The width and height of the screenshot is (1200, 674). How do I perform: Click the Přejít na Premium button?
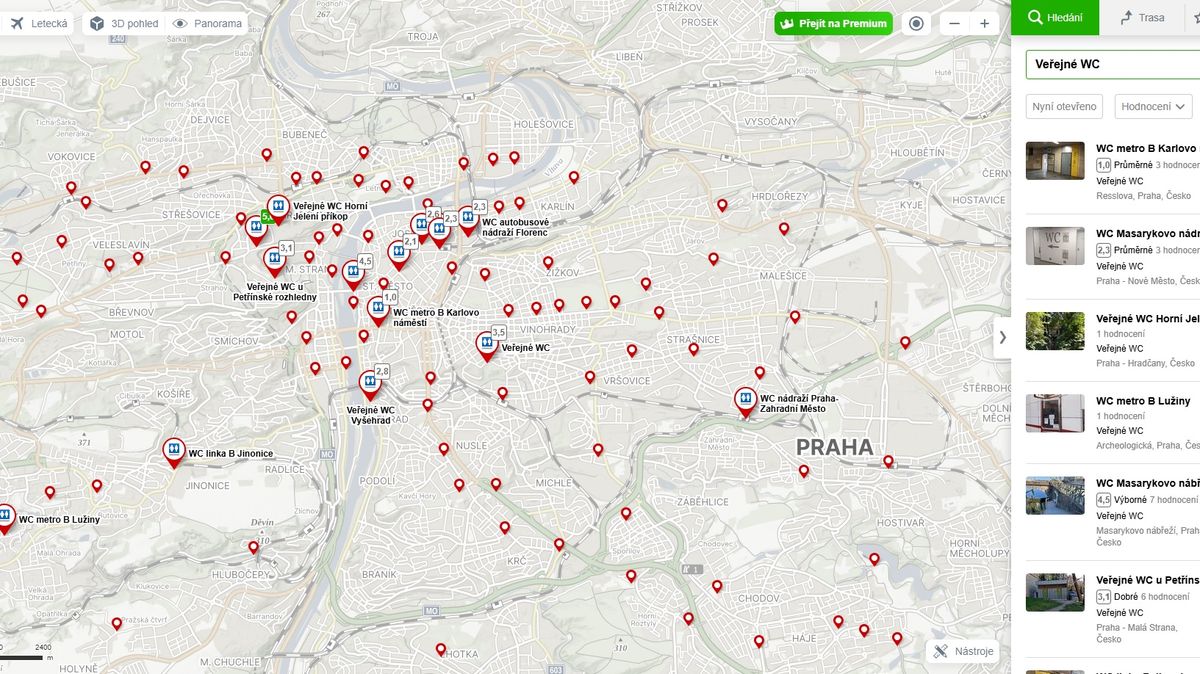click(x=833, y=23)
